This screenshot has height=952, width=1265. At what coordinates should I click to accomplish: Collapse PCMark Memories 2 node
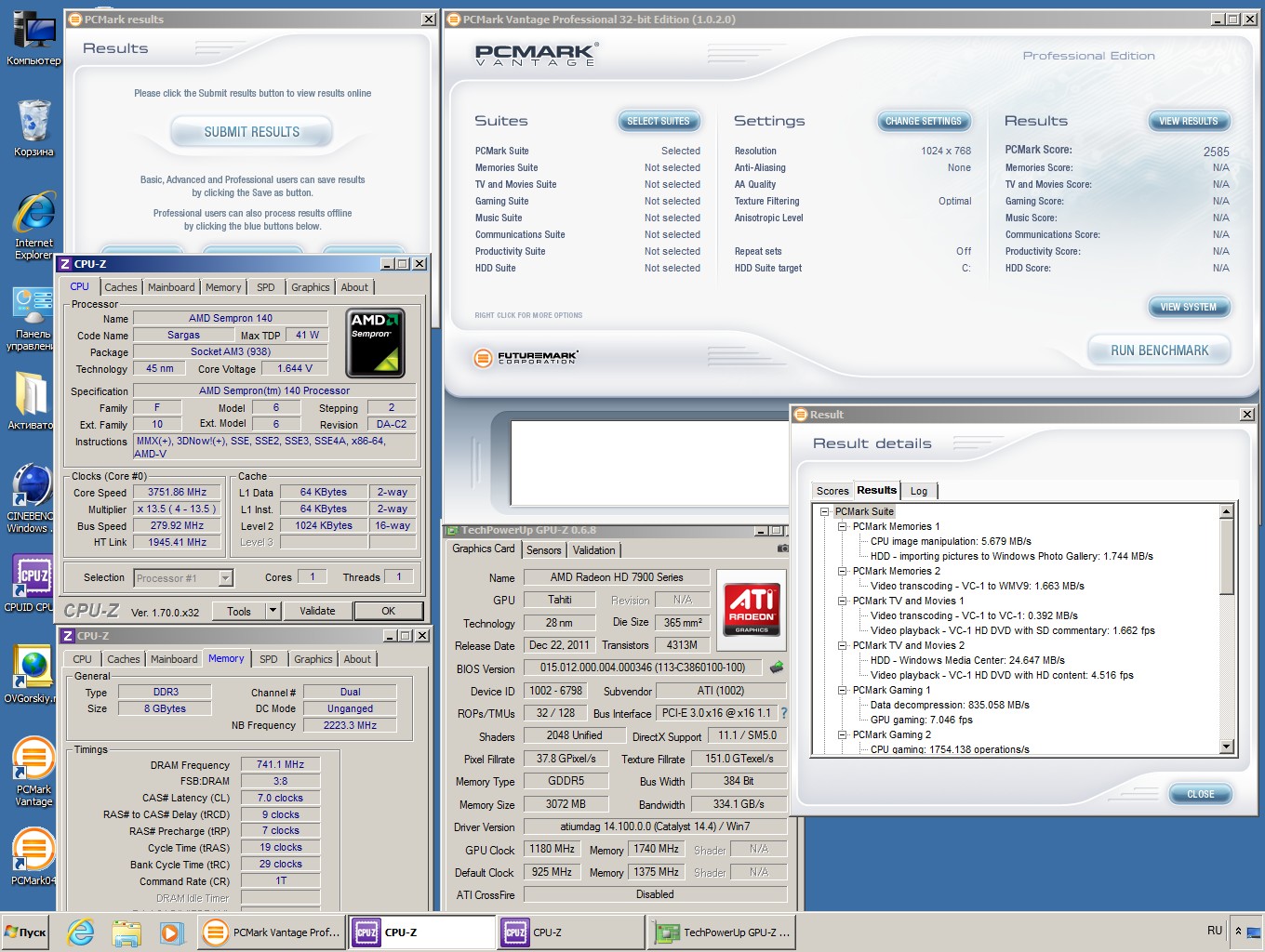pyautogui.click(x=842, y=571)
